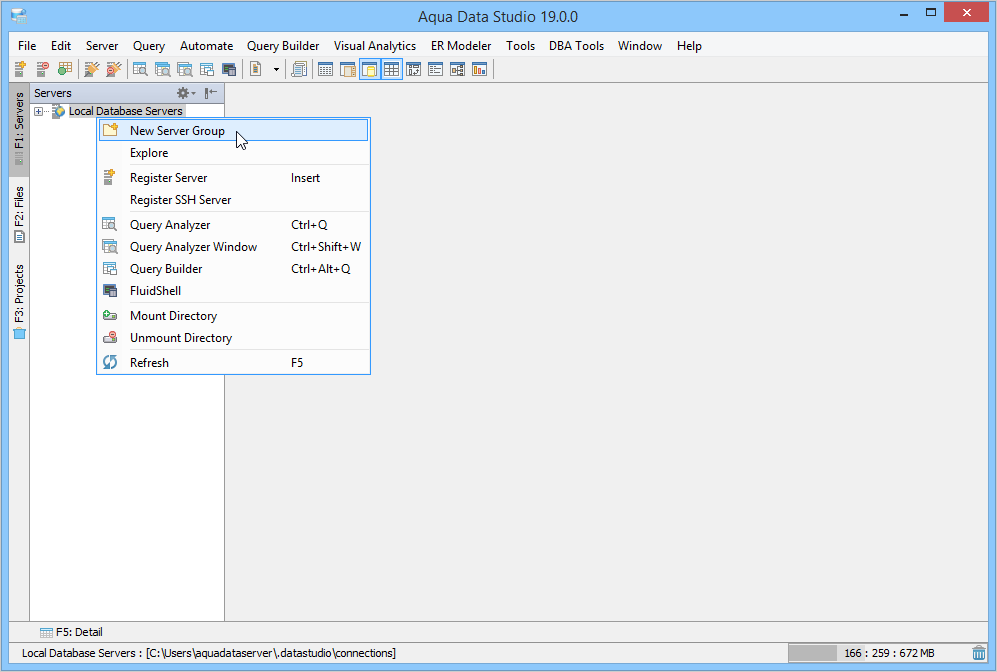The width and height of the screenshot is (997, 672).
Task: Click the third query magnifier toolbar icon
Action: (x=184, y=69)
